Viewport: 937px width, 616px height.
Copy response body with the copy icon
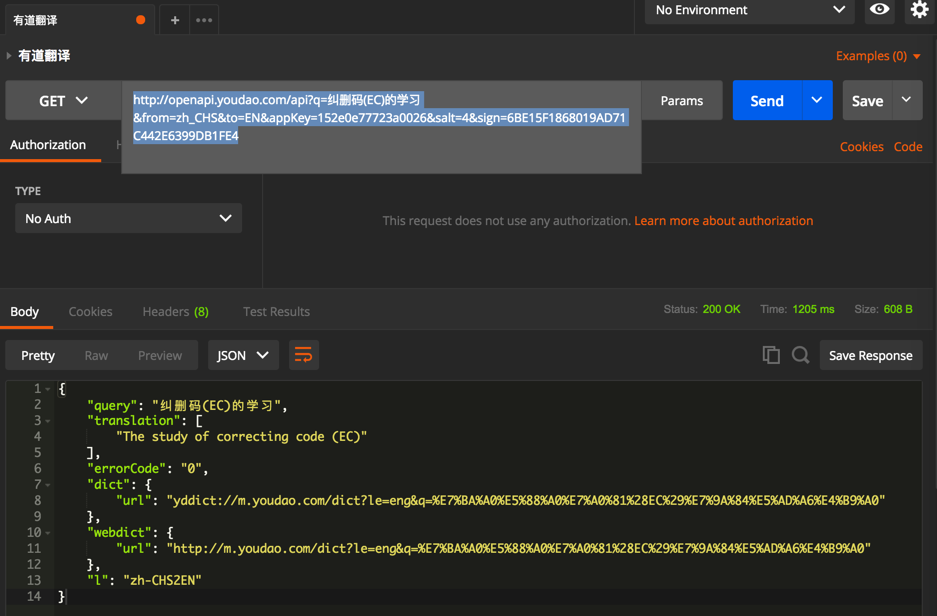(771, 355)
